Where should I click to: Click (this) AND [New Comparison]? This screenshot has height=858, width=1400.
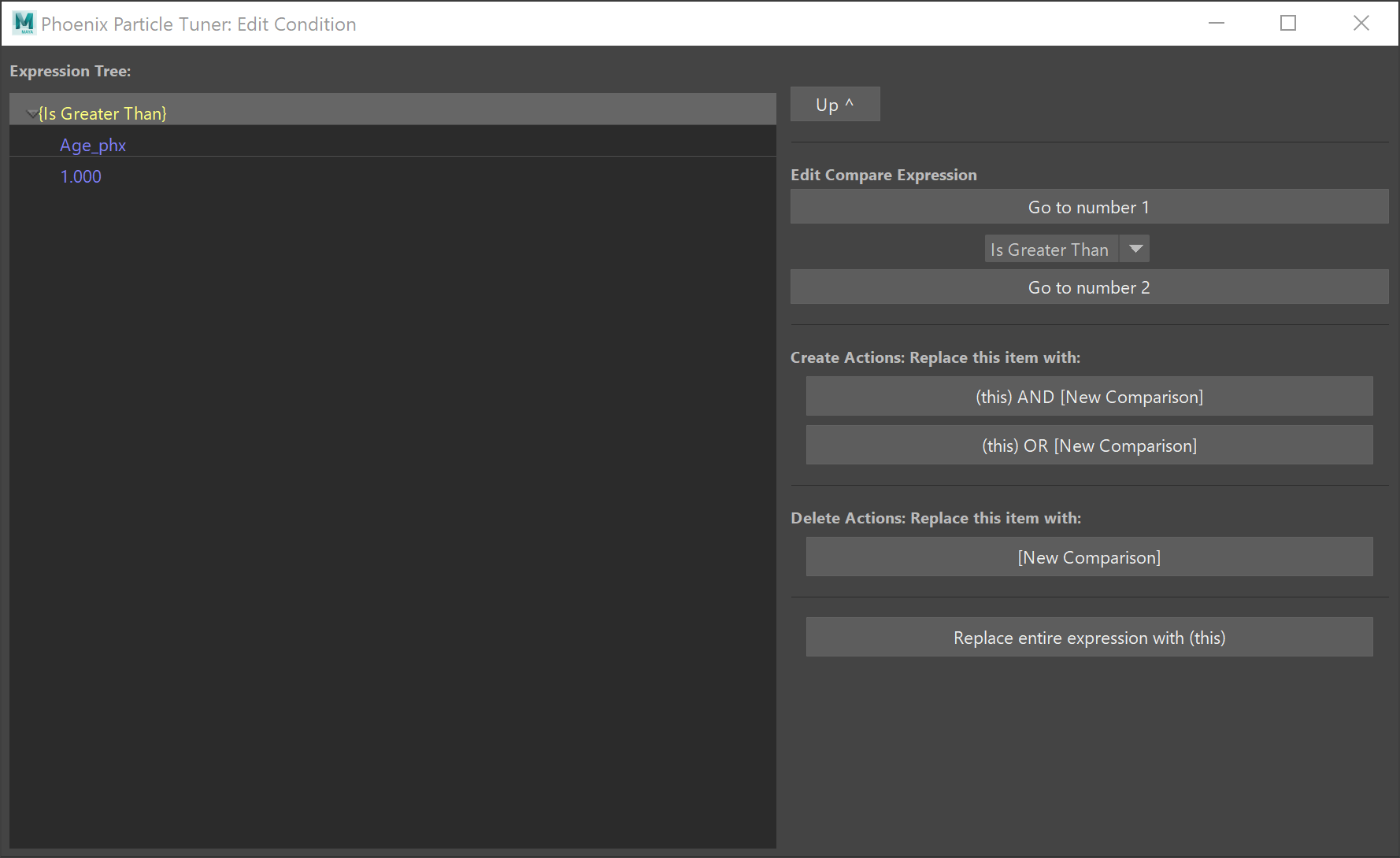pyautogui.click(x=1090, y=396)
